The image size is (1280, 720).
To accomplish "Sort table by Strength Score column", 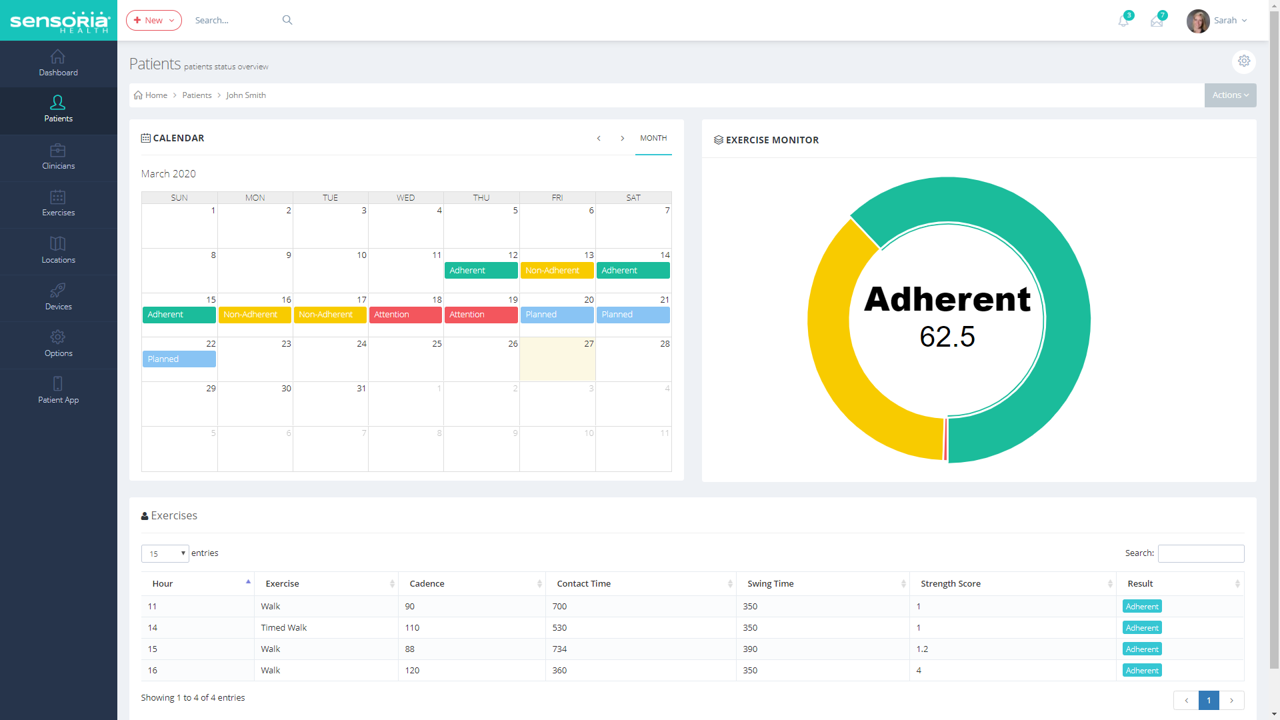I will click(1013, 583).
